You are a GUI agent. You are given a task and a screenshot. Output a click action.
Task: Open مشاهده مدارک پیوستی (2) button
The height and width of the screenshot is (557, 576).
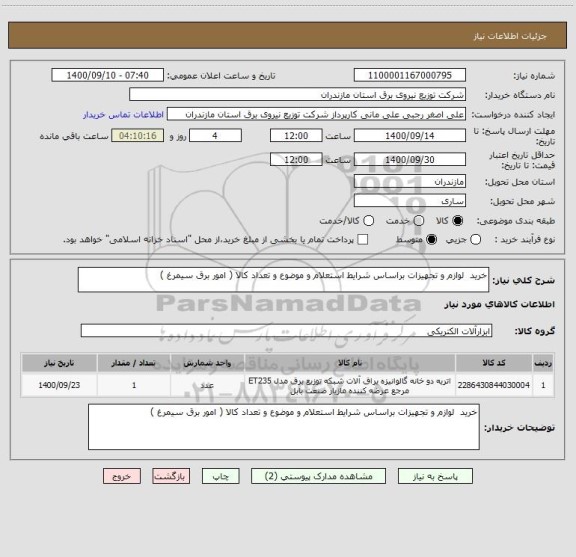pyautogui.click(x=318, y=476)
